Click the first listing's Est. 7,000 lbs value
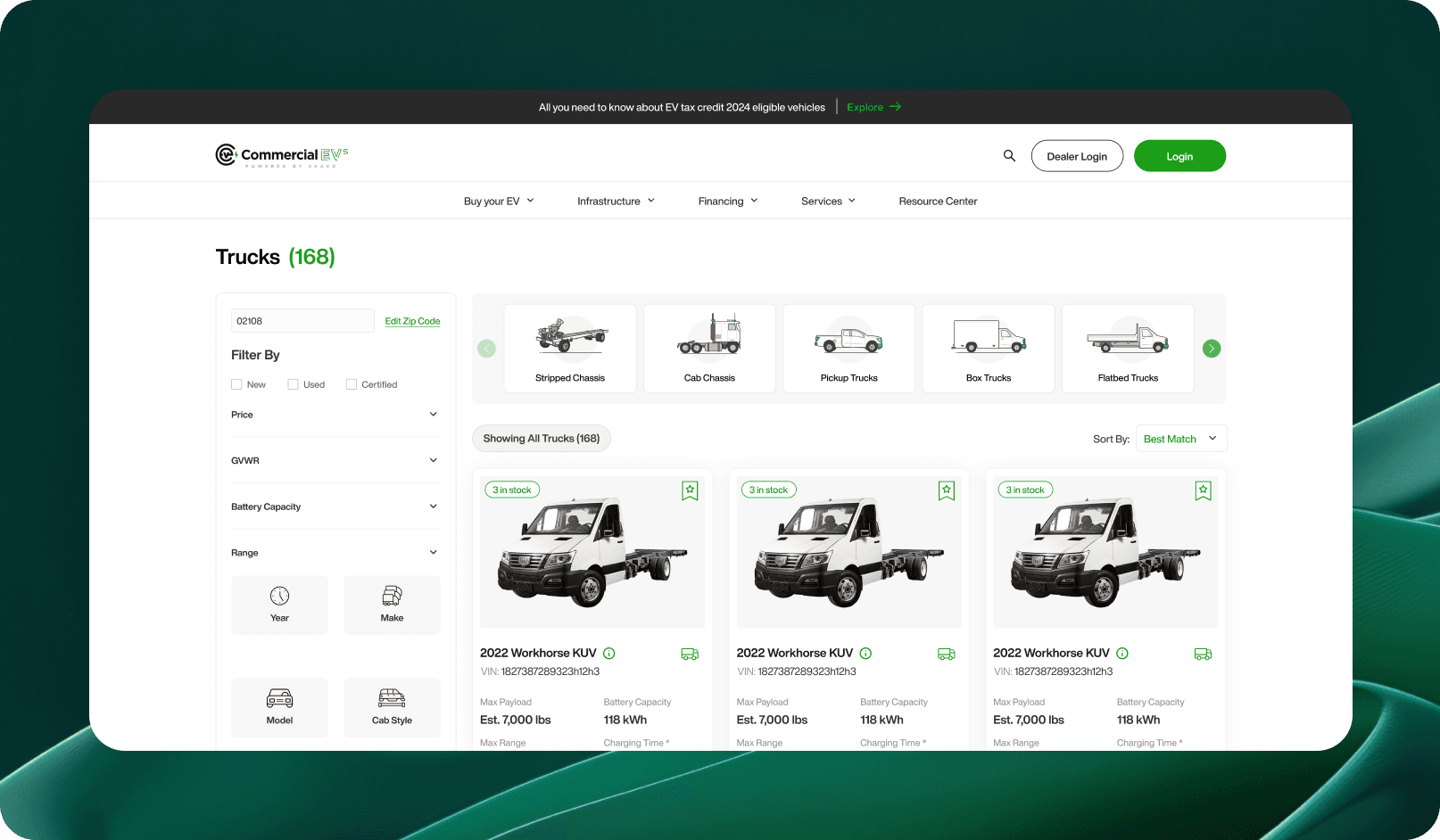 [x=516, y=720]
